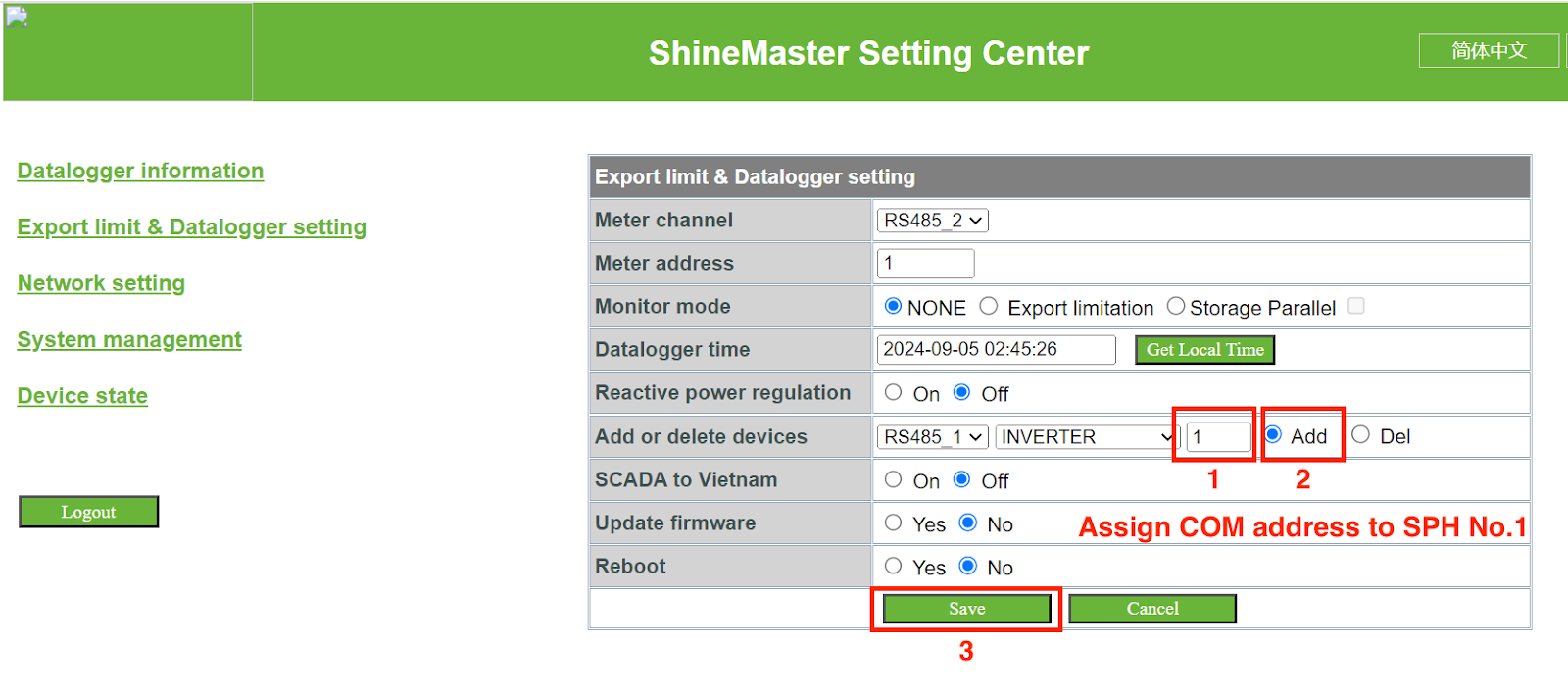1568x697 pixels.
Task: Select Storage Parallel monitor mode
Action: click(x=1176, y=307)
